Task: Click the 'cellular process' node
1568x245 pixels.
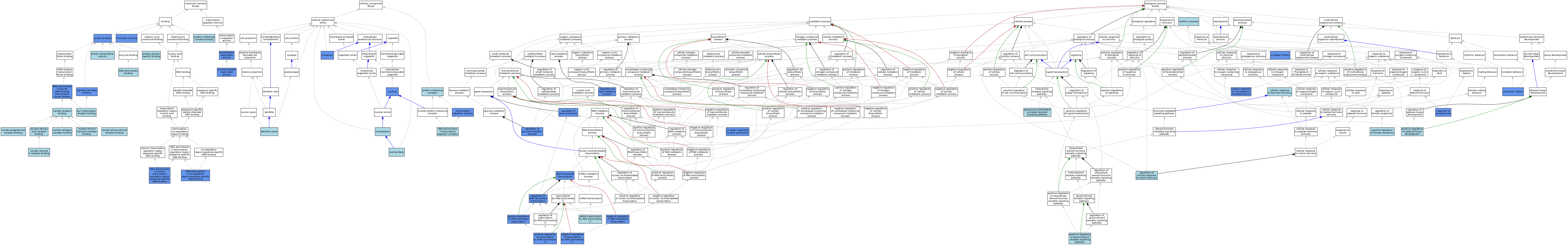Action: 1023,21
